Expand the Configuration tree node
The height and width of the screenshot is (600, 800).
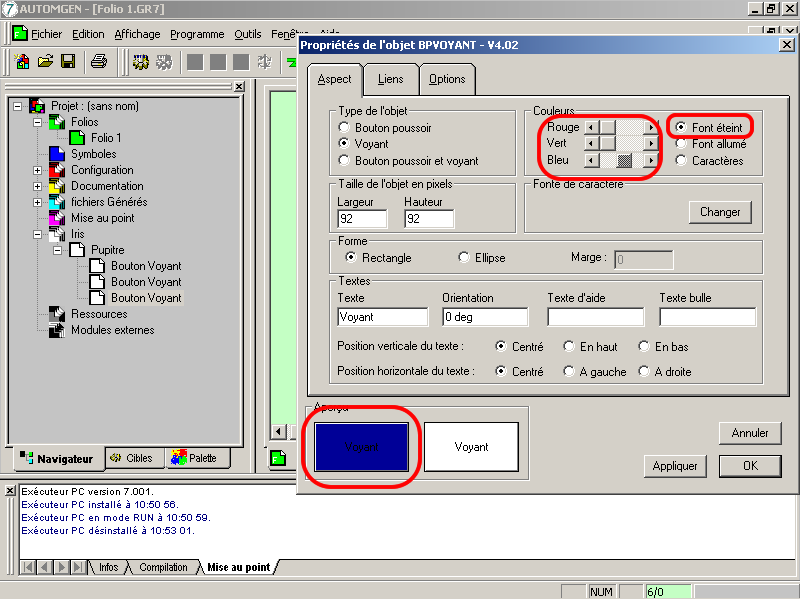[x=38, y=170]
